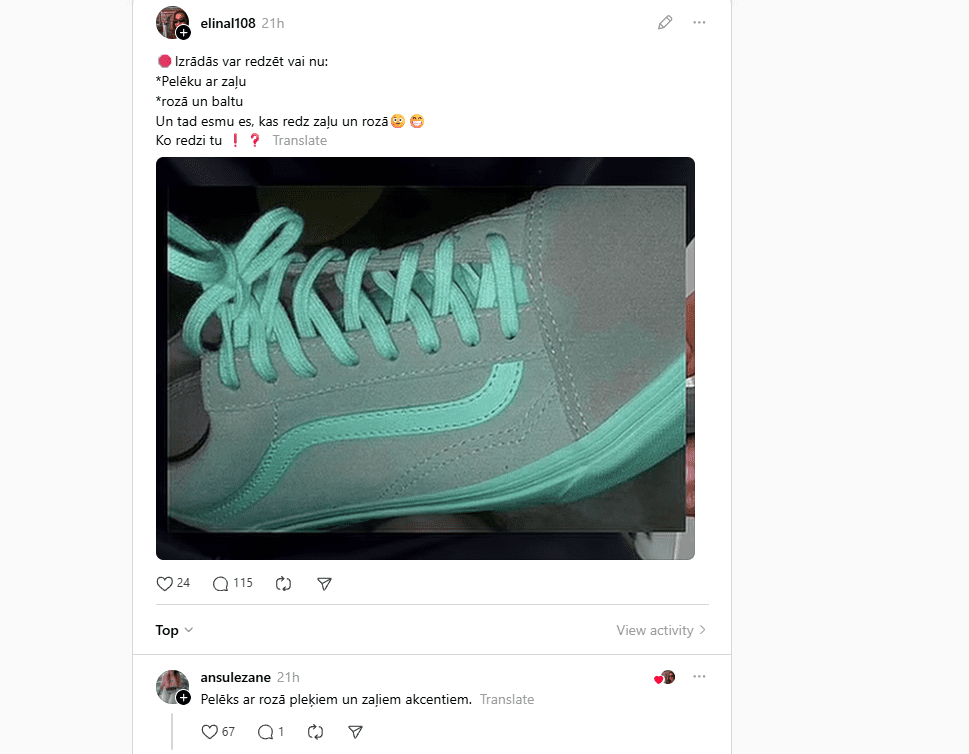Share the ansulezane comment via the send icon
The width and height of the screenshot is (969, 754).
click(355, 732)
